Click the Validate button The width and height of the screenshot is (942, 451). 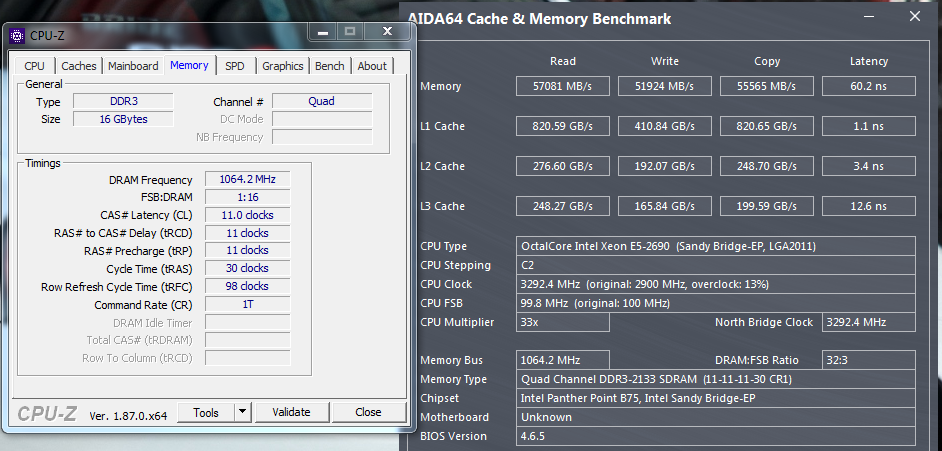click(x=291, y=413)
